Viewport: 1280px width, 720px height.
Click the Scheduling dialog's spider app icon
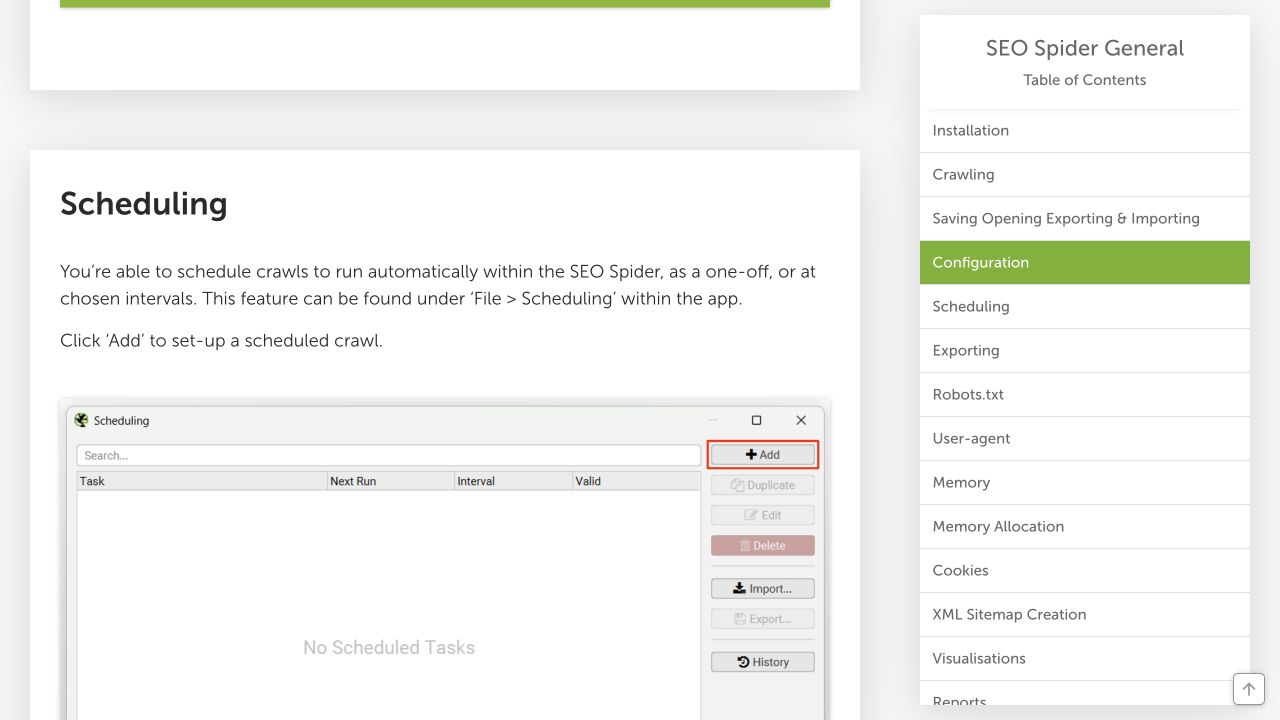pos(82,421)
